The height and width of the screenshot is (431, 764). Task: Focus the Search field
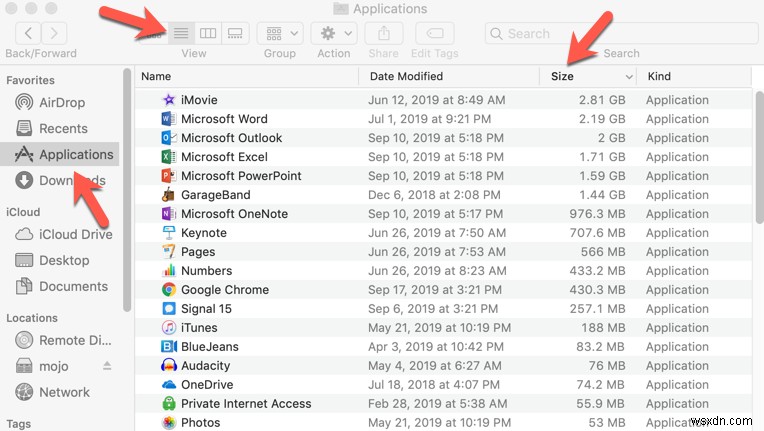[621, 33]
